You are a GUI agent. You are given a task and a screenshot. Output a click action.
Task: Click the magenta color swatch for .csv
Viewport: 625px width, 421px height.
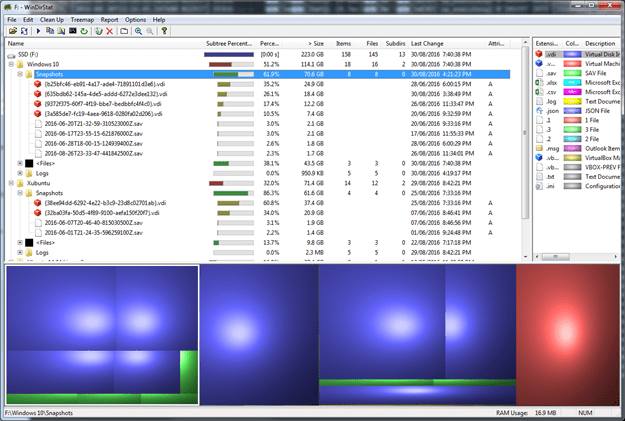point(572,92)
